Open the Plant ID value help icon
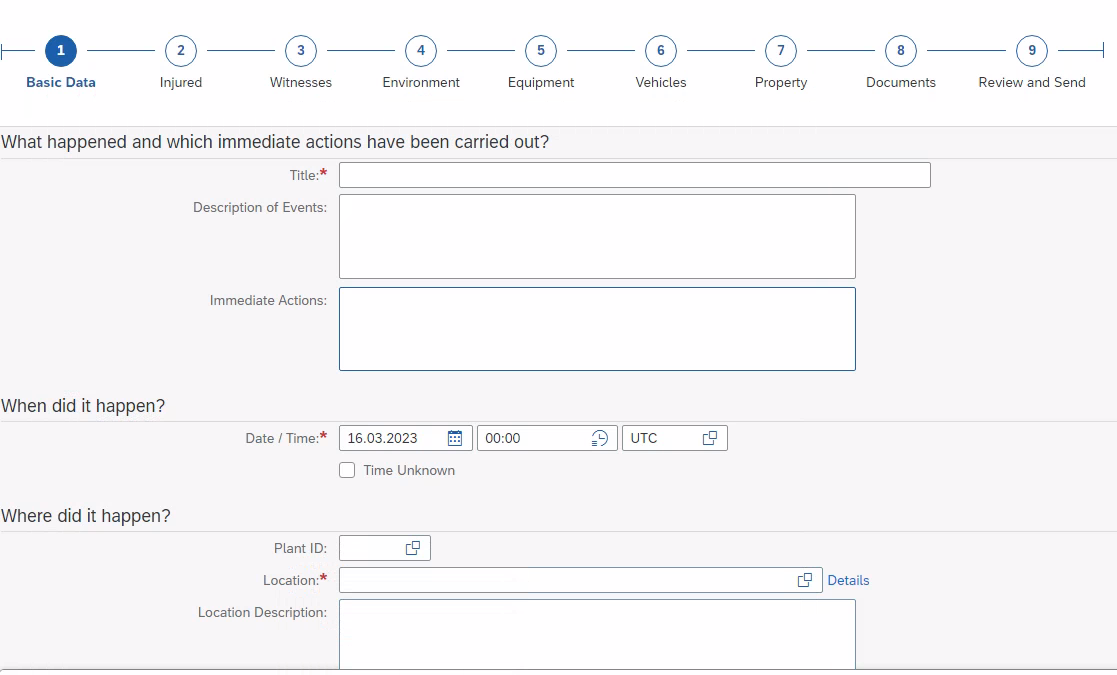The image size is (1117, 675). [x=413, y=548]
